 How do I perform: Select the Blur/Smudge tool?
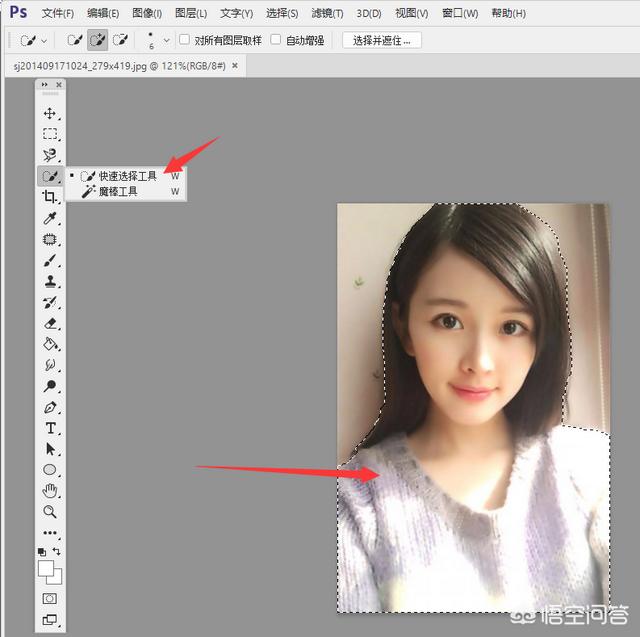tap(50, 365)
